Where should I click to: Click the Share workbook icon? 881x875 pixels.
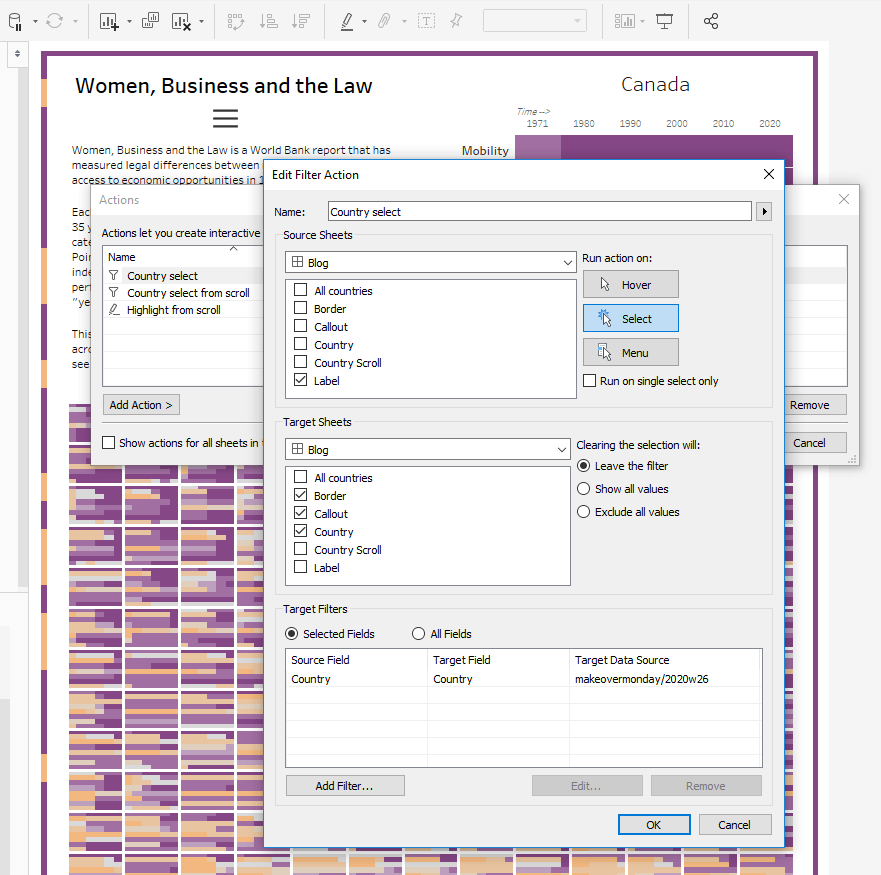(x=711, y=21)
